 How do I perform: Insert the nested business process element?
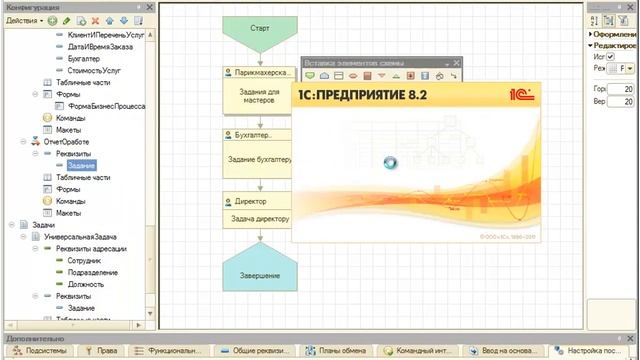[411, 76]
